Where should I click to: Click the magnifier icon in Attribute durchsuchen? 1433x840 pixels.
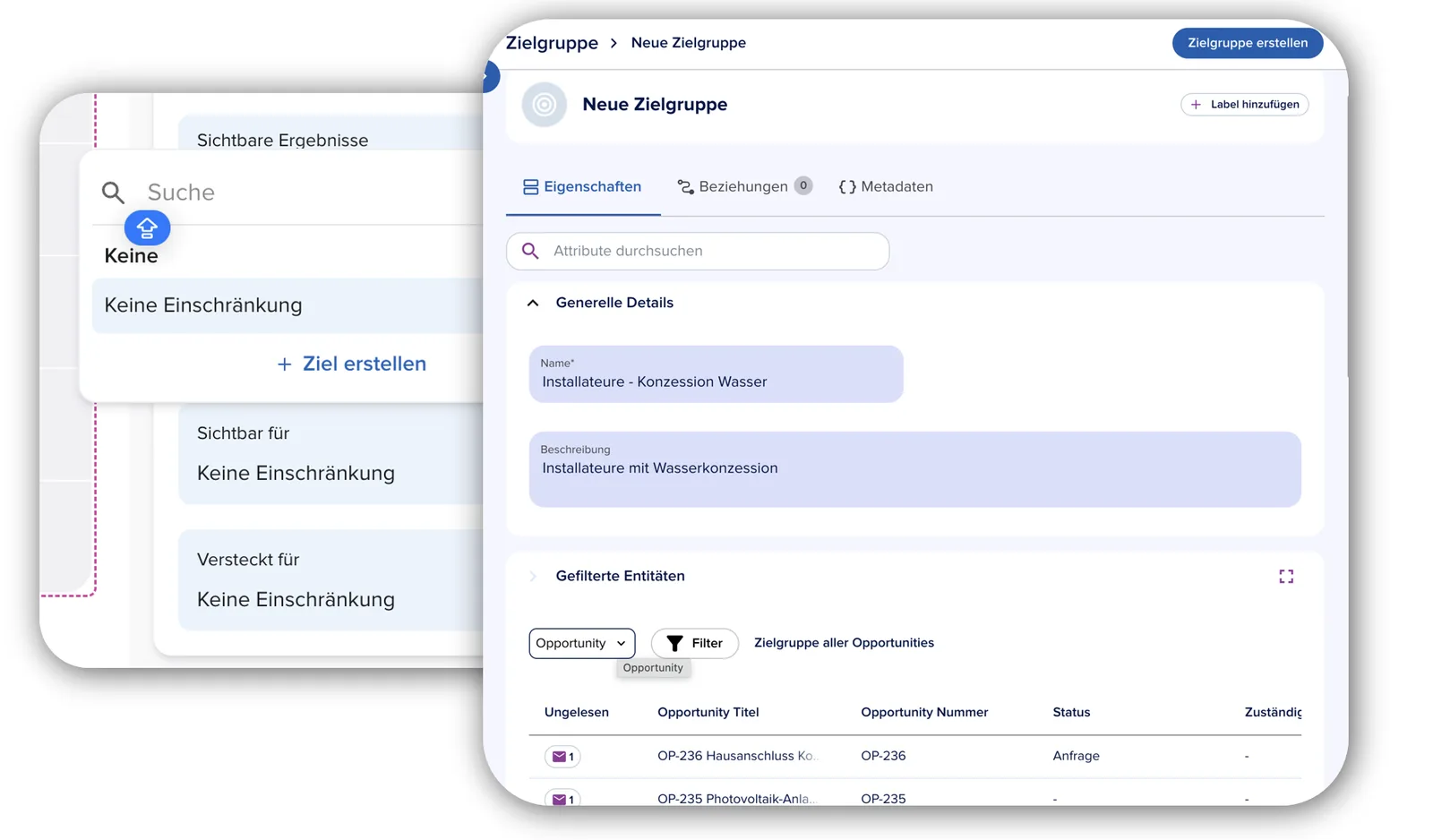pyautogui.click(x=530, y=252)
